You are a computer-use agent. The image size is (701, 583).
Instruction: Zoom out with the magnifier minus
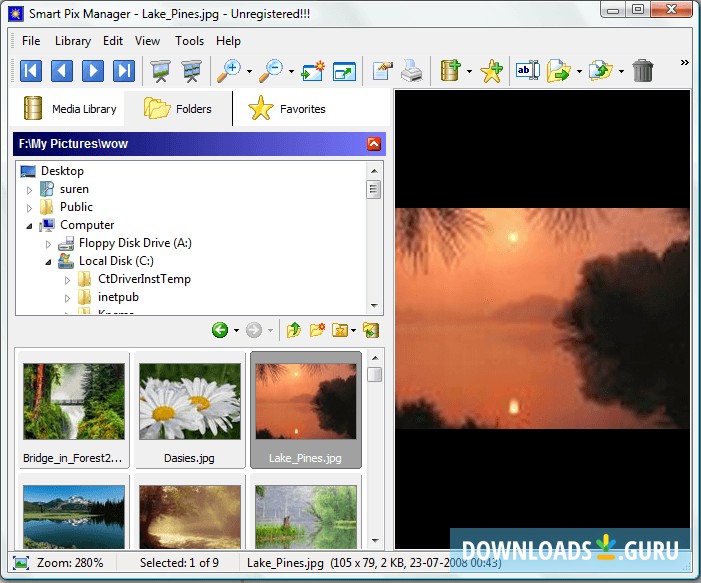coord(271,71)
